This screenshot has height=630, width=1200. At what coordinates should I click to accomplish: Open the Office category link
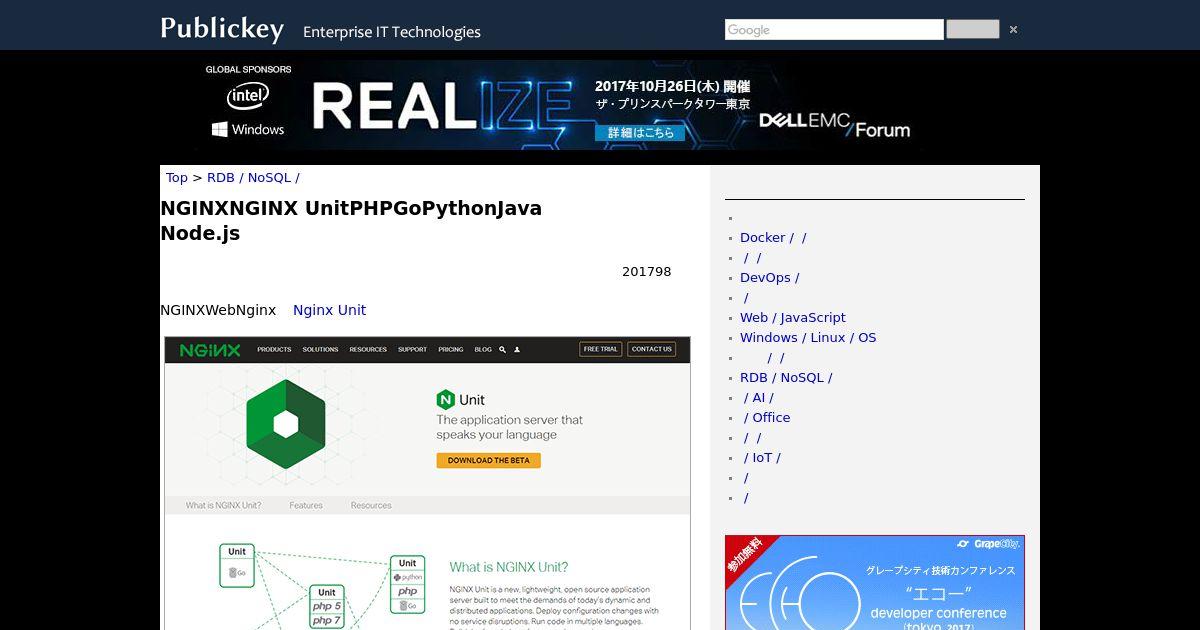click(767, 418)
